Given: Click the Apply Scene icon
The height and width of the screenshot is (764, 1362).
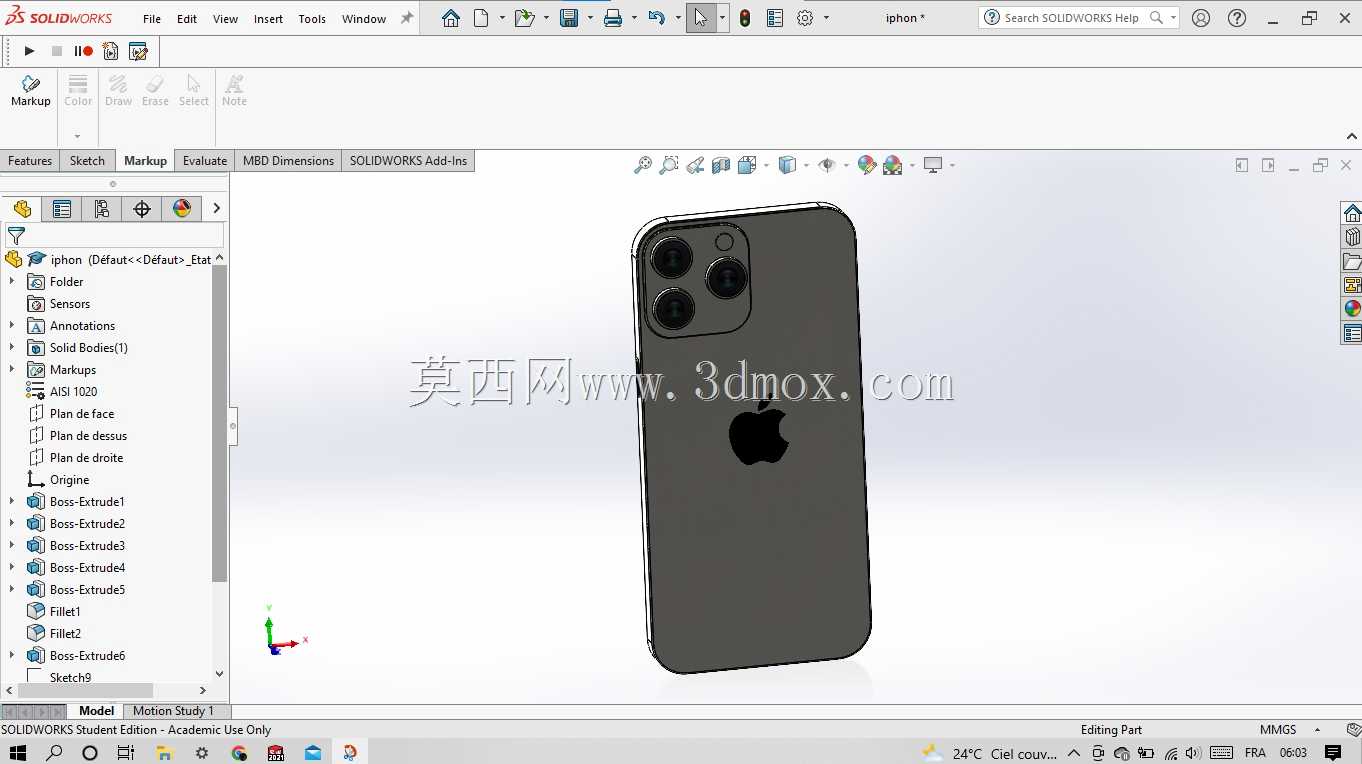Looking at the screenshot, I should pos(892,165).
